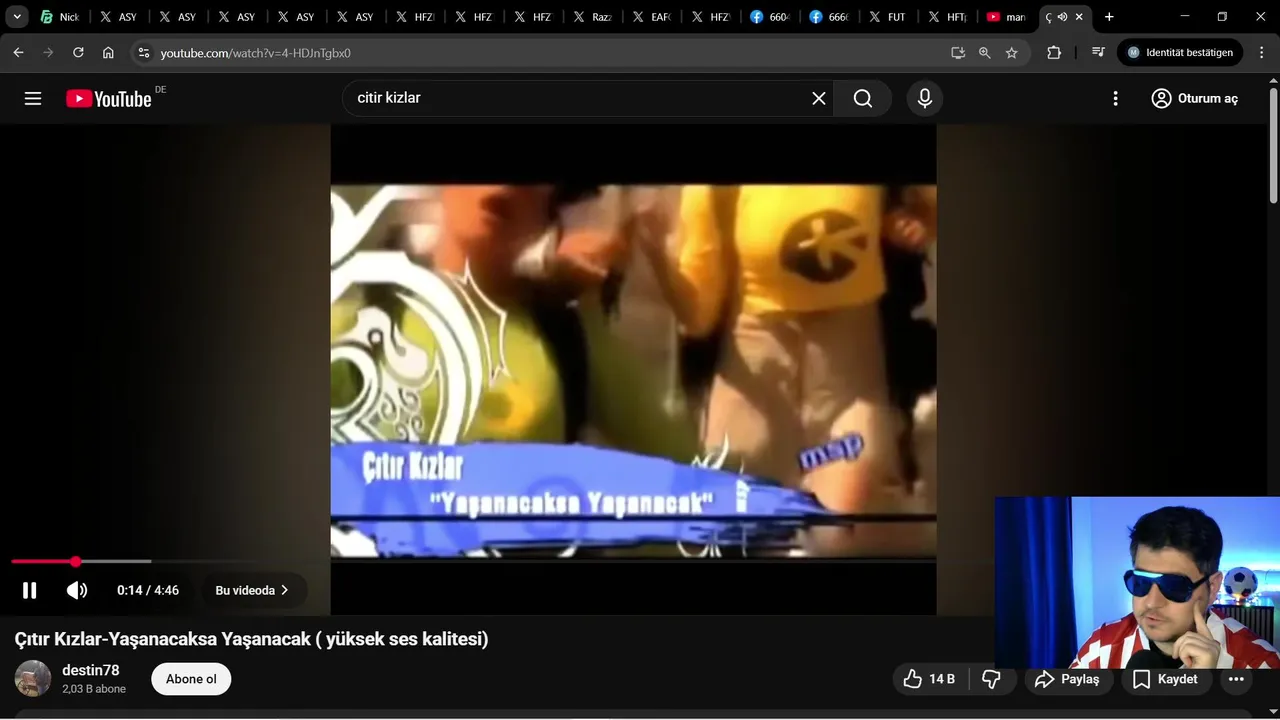Start voice search with the microphone icon

[x=925, y=98]
